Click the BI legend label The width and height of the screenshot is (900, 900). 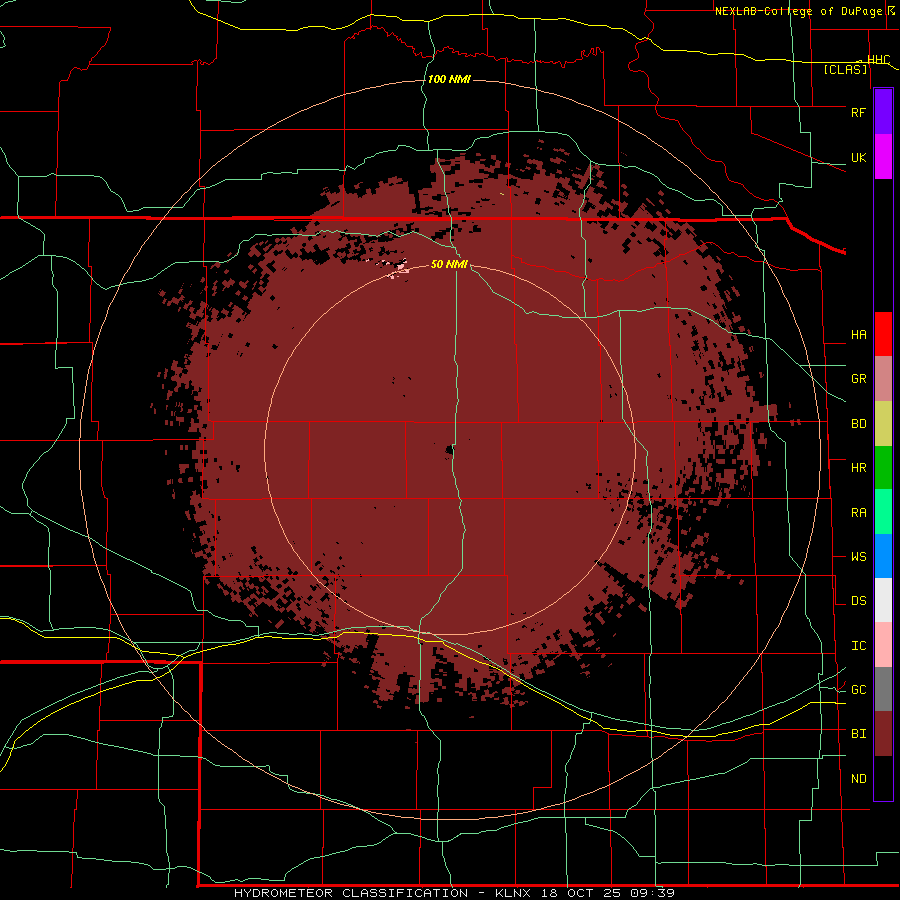point(858,734)
